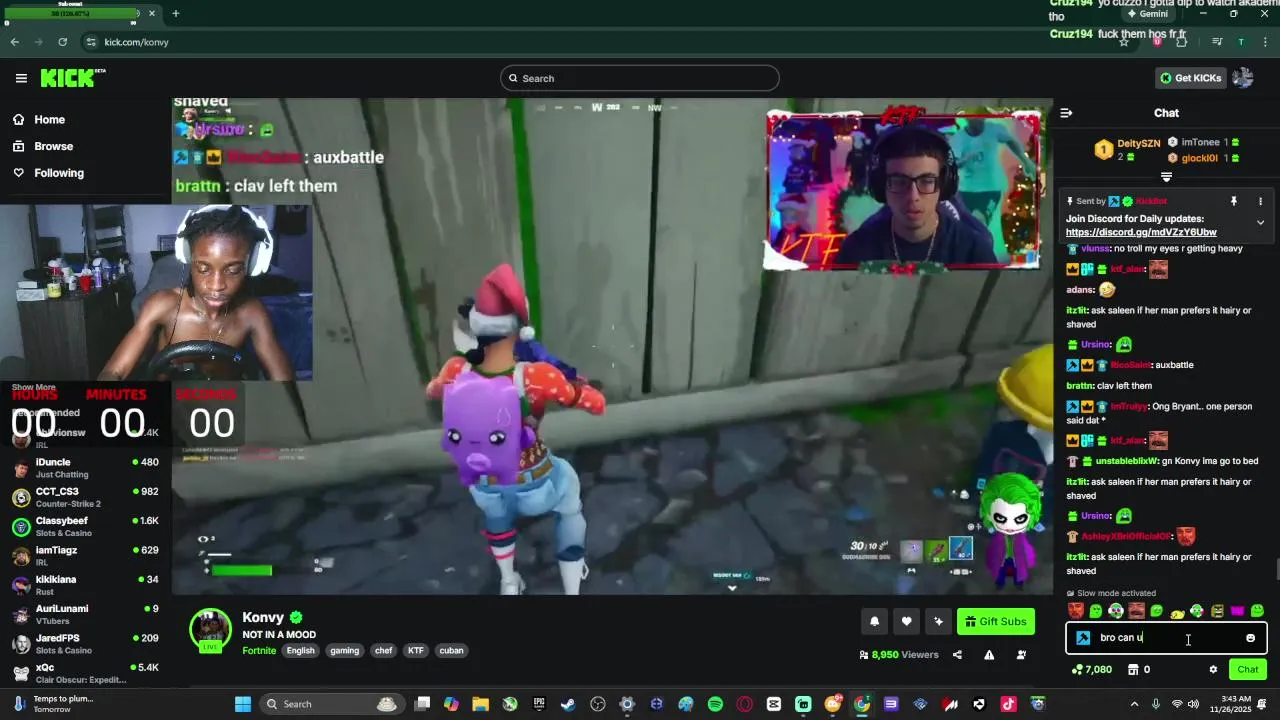Click the Windows Start button

pyautogui.click(x=243, y=704)
